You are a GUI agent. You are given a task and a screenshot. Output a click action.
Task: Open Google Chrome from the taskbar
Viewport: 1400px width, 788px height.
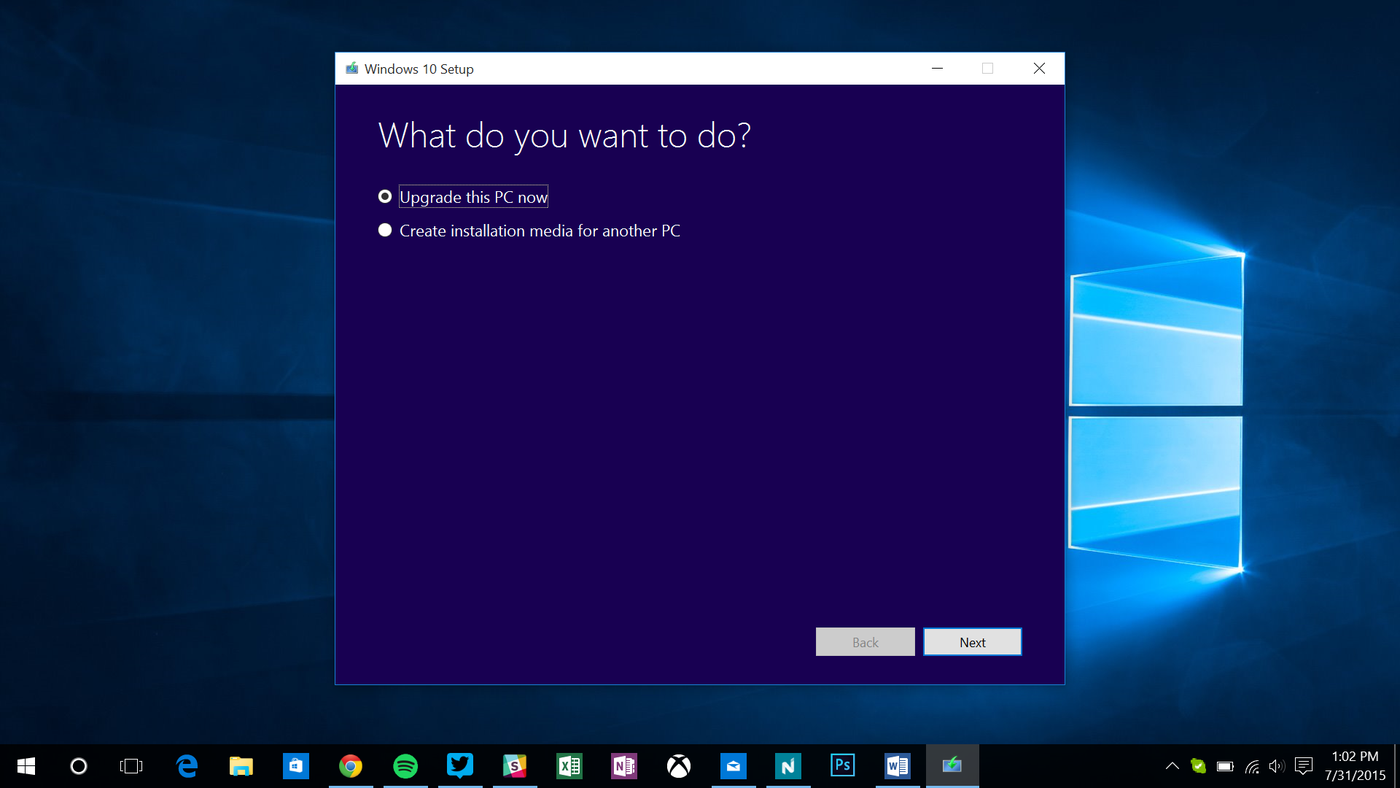350,765
